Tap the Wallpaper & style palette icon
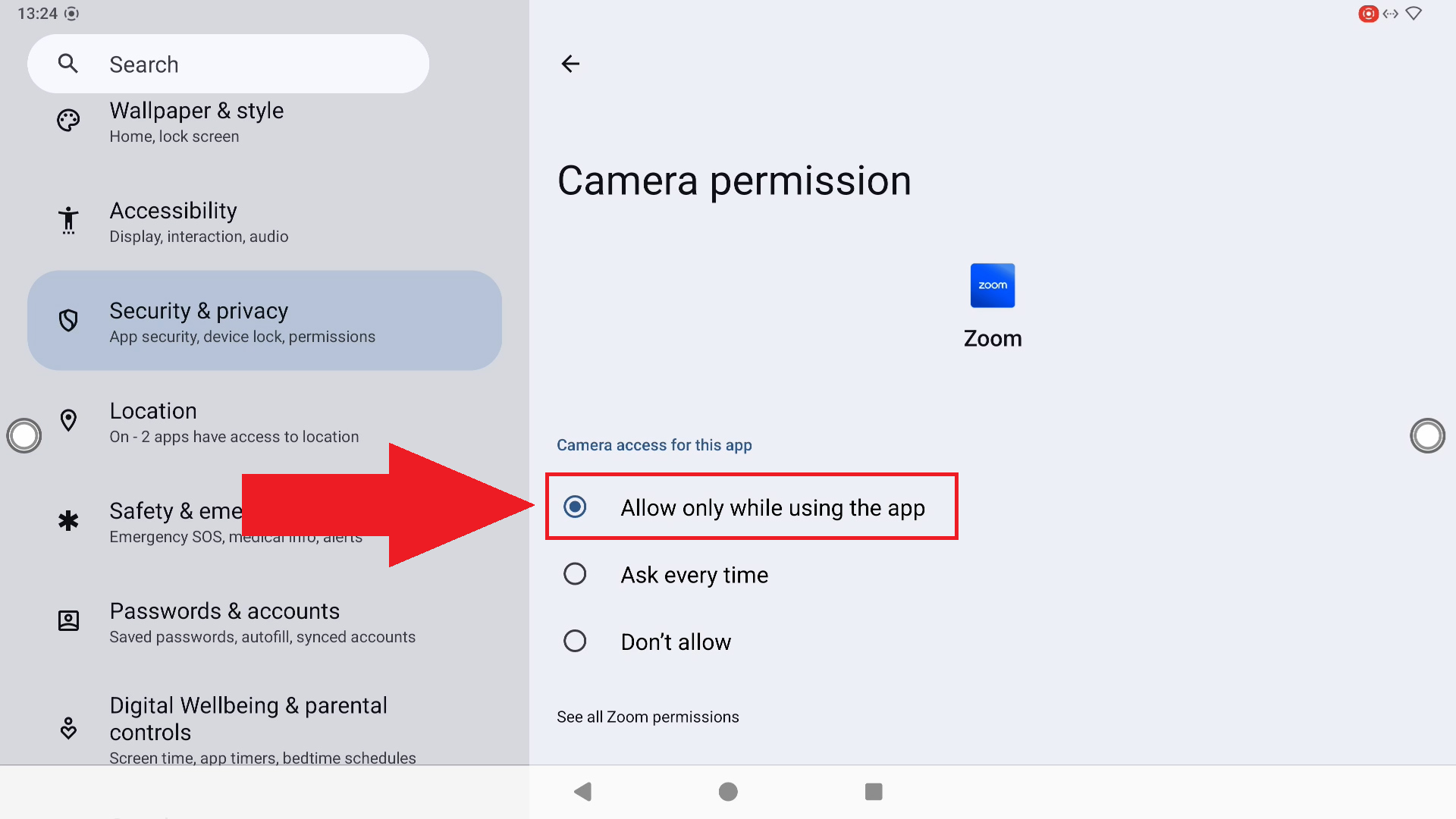This screenshot has width=1456, height=819. coord(68,121)
